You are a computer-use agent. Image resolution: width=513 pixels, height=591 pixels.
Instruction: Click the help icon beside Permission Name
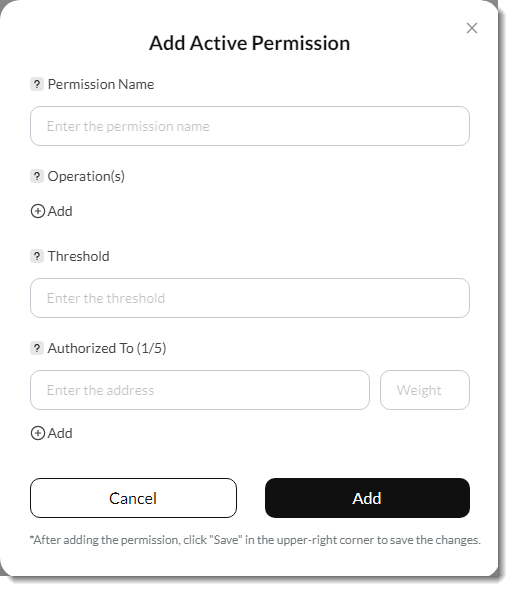[37, 84]
